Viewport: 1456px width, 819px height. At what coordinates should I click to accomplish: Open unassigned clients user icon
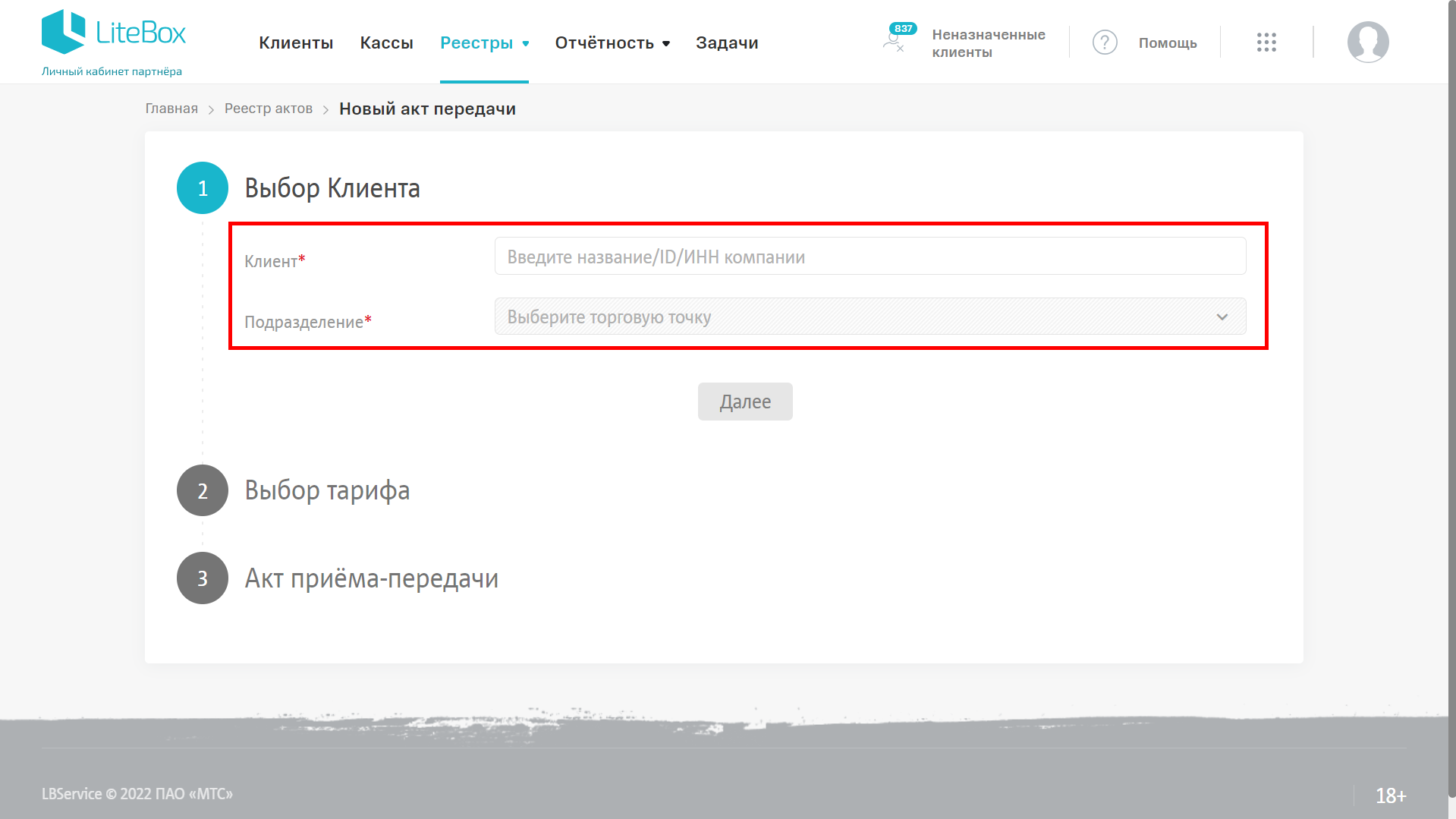point(894,43)
